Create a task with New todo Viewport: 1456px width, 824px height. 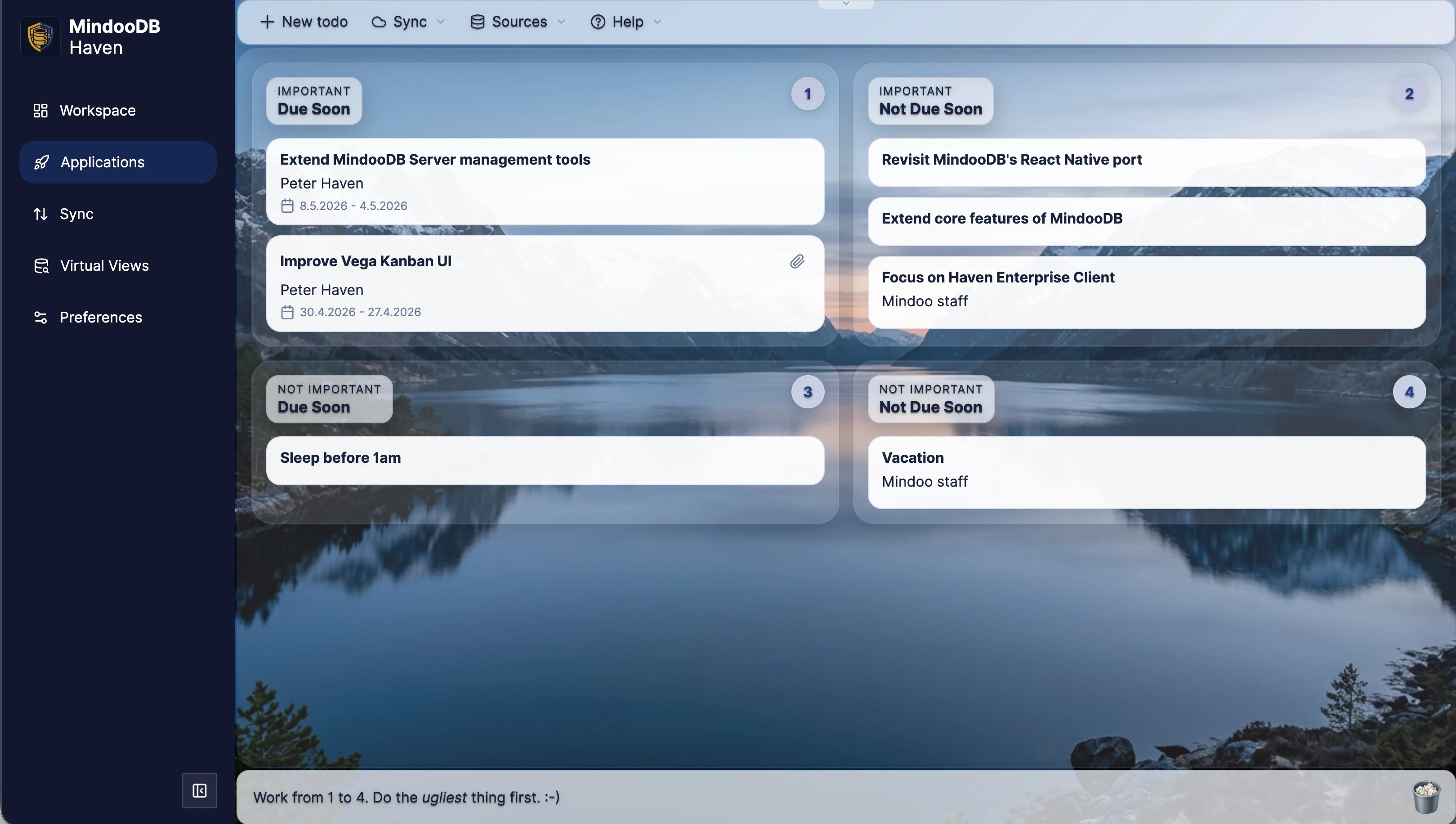tap(304, 22)
